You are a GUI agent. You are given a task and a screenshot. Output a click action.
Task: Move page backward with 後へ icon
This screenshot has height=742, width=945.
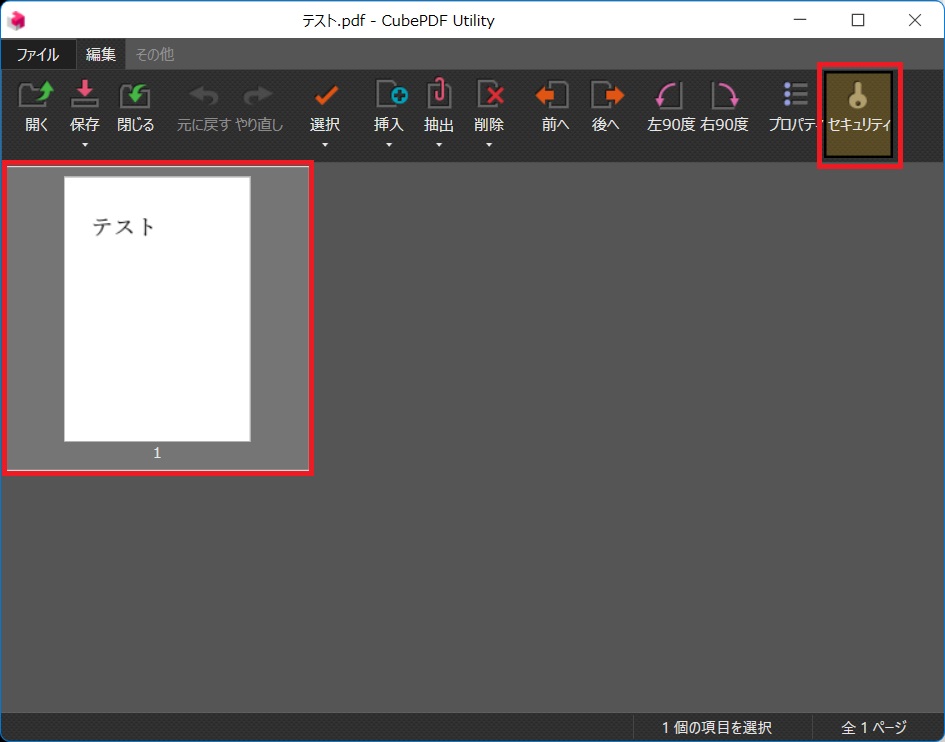(607, 95)
